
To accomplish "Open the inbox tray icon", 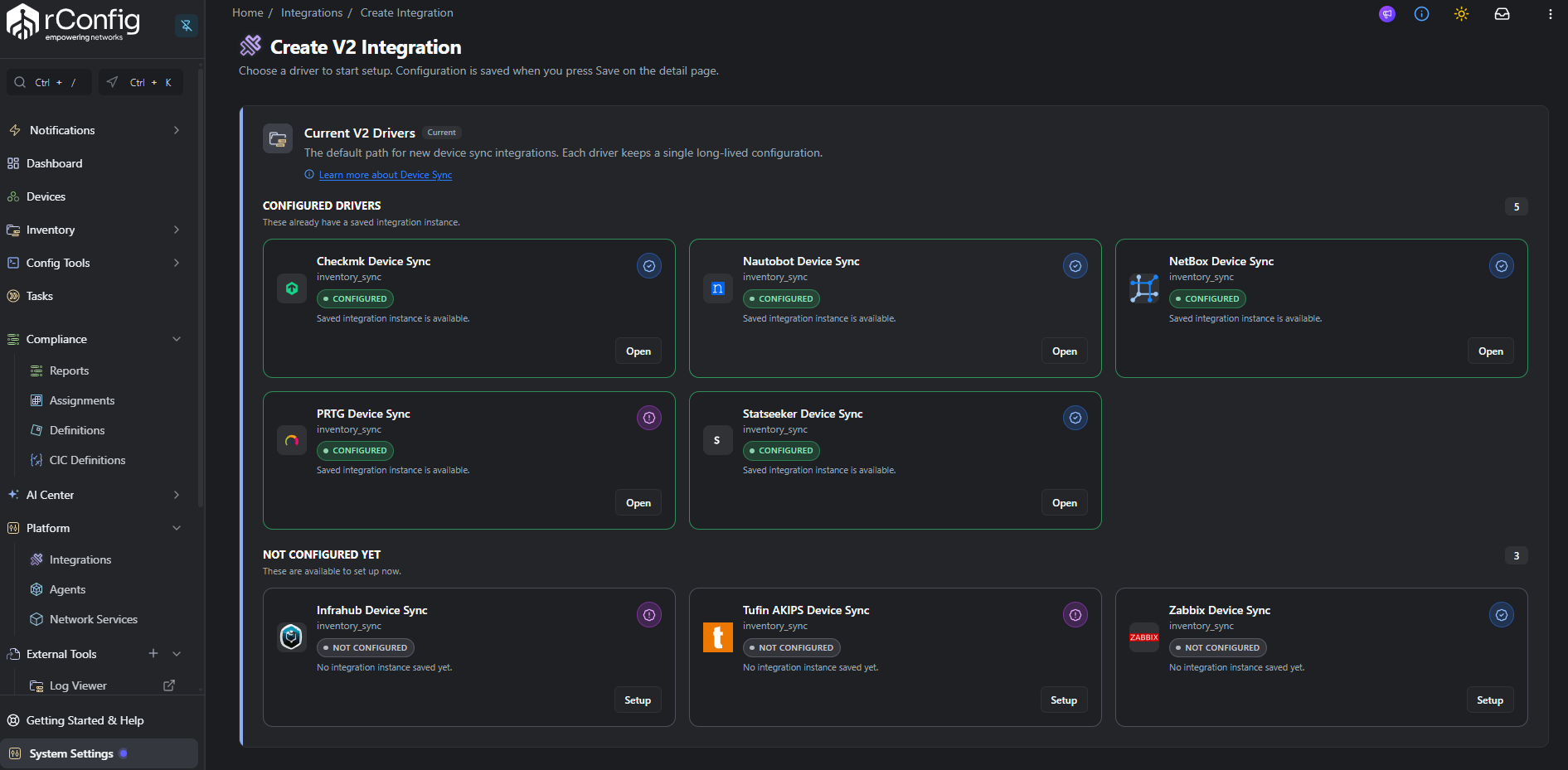I will pos(1502,14).
